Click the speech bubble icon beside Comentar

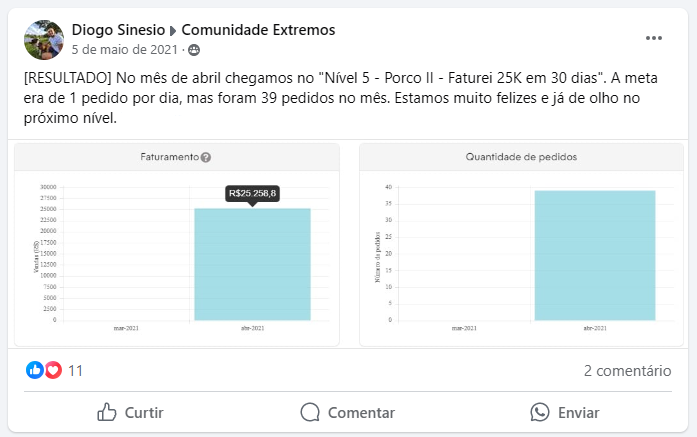click(x=310, y=412)
